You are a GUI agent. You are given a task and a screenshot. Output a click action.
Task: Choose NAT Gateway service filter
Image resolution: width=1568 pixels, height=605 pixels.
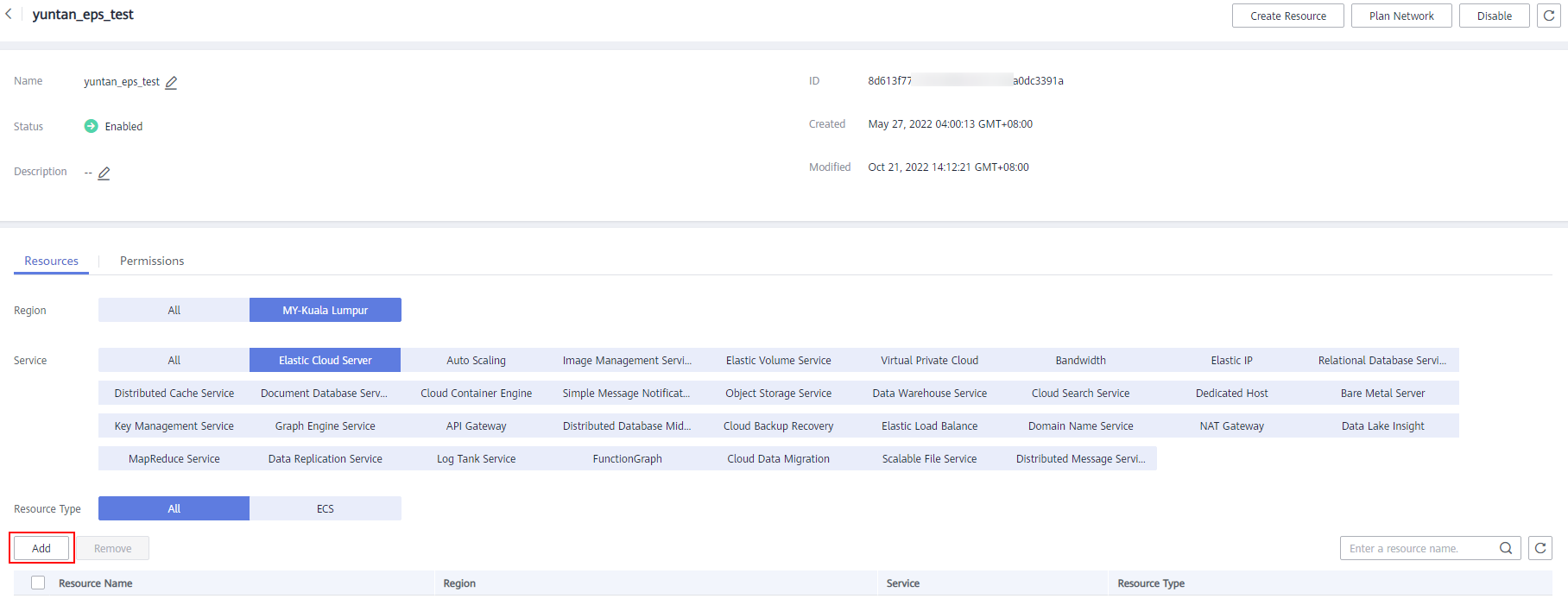pyautogui.click(x=1232, y=425)
